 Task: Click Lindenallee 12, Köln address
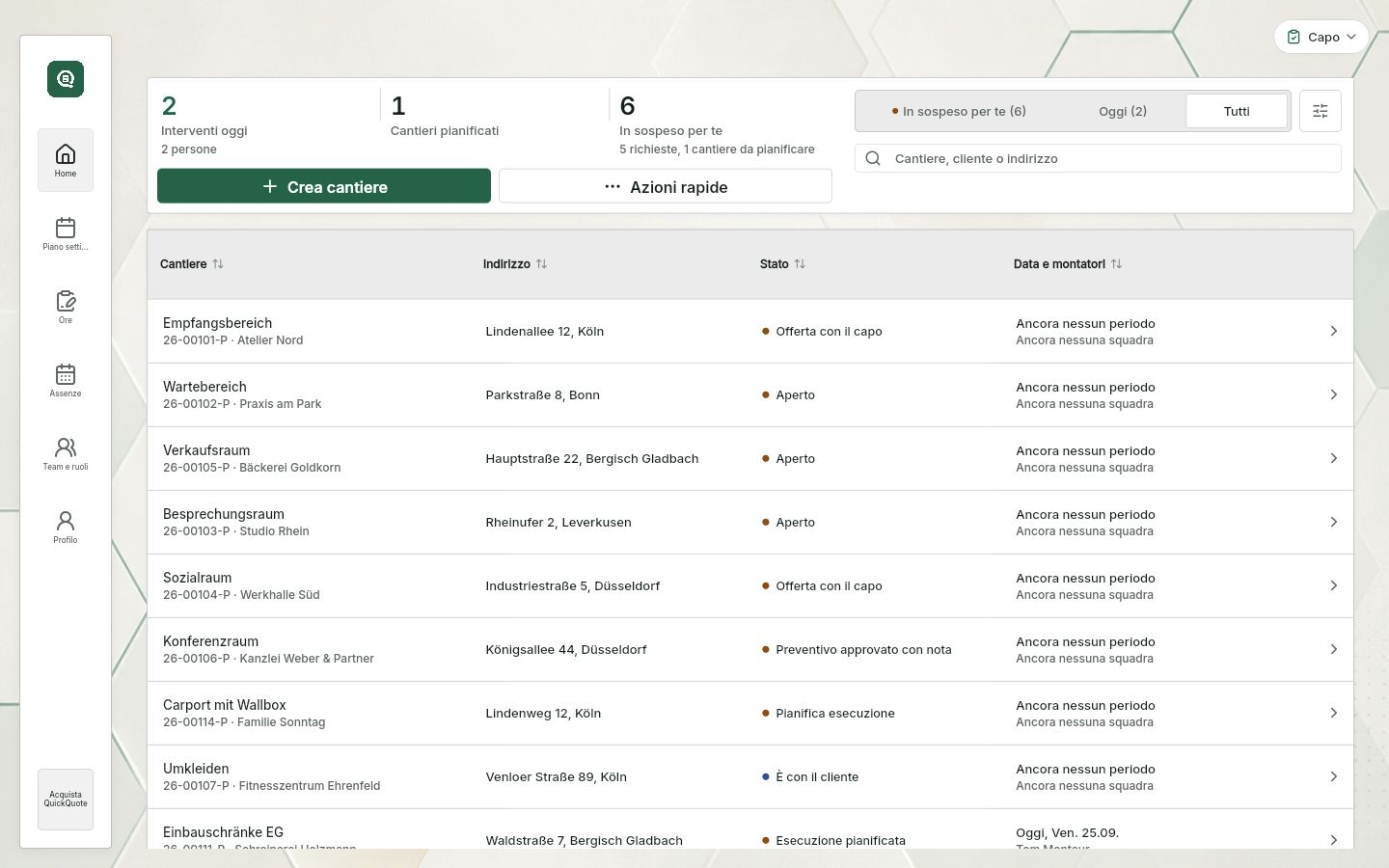pyautogui.click(x=544, y=331)
